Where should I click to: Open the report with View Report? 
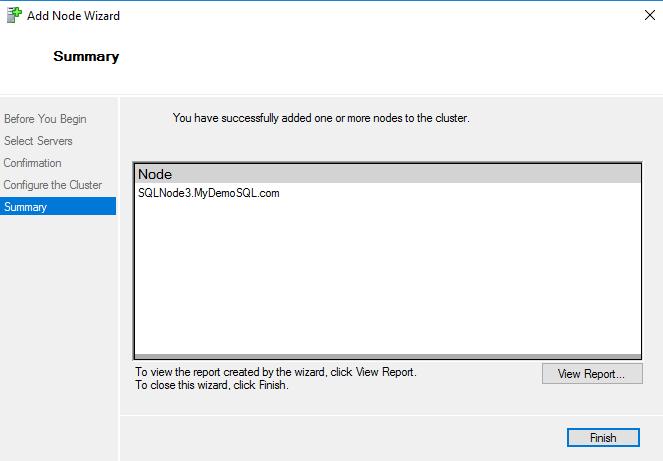click(x=592, y=374)
